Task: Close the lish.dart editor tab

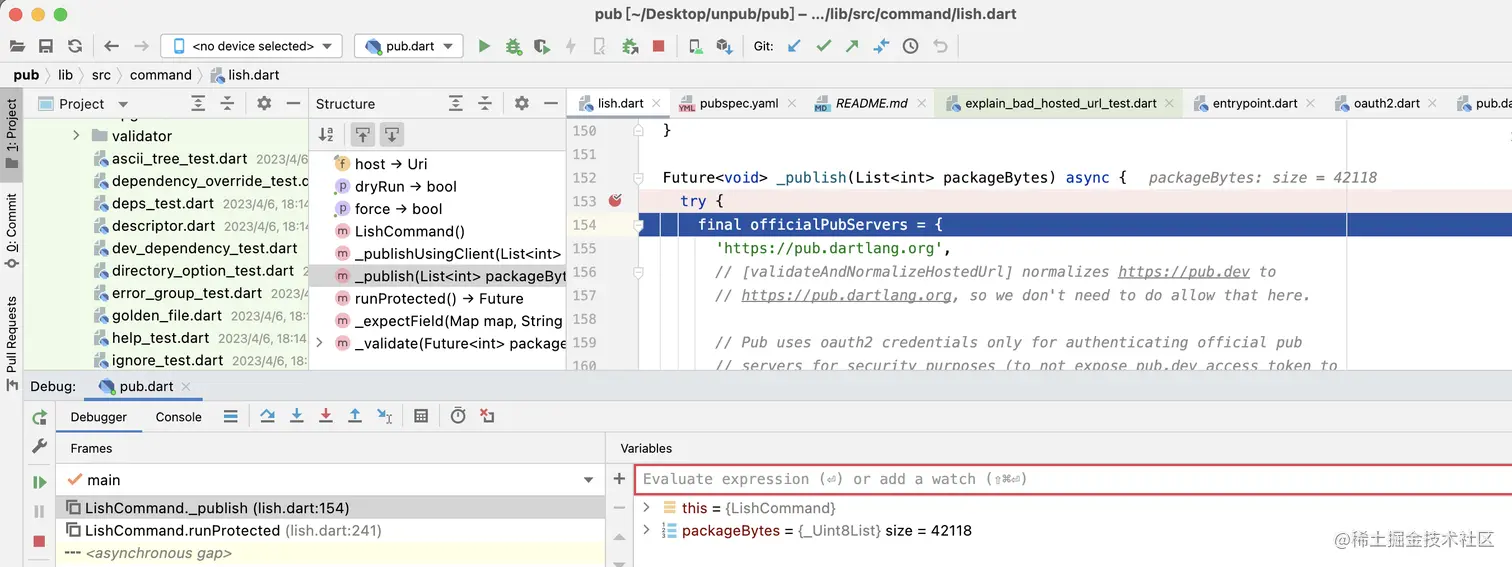Action: [656, 103]
